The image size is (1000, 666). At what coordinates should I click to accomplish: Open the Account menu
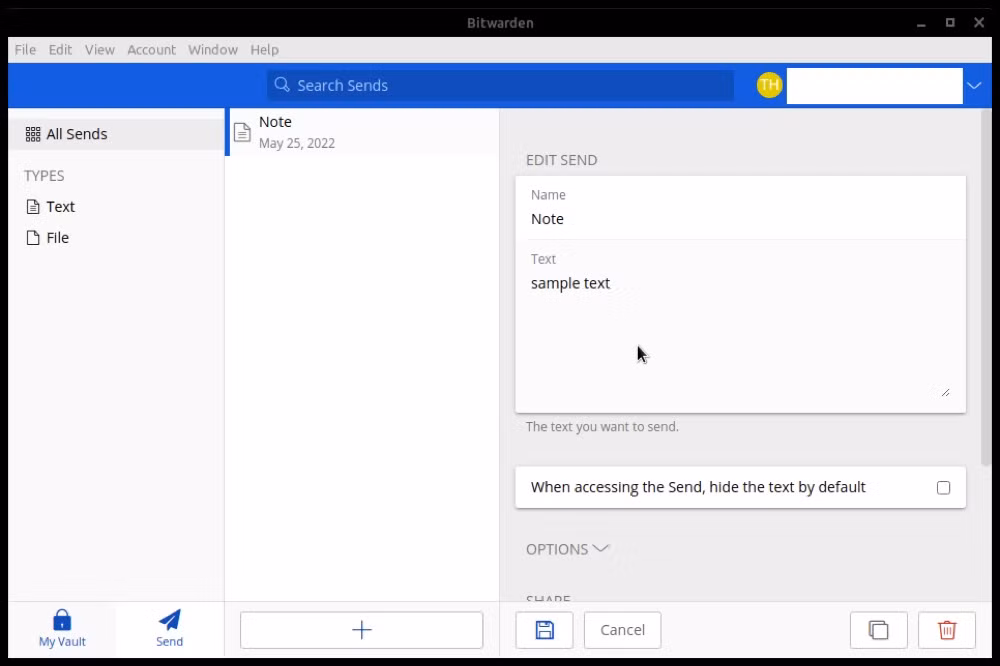coord(151,50)
